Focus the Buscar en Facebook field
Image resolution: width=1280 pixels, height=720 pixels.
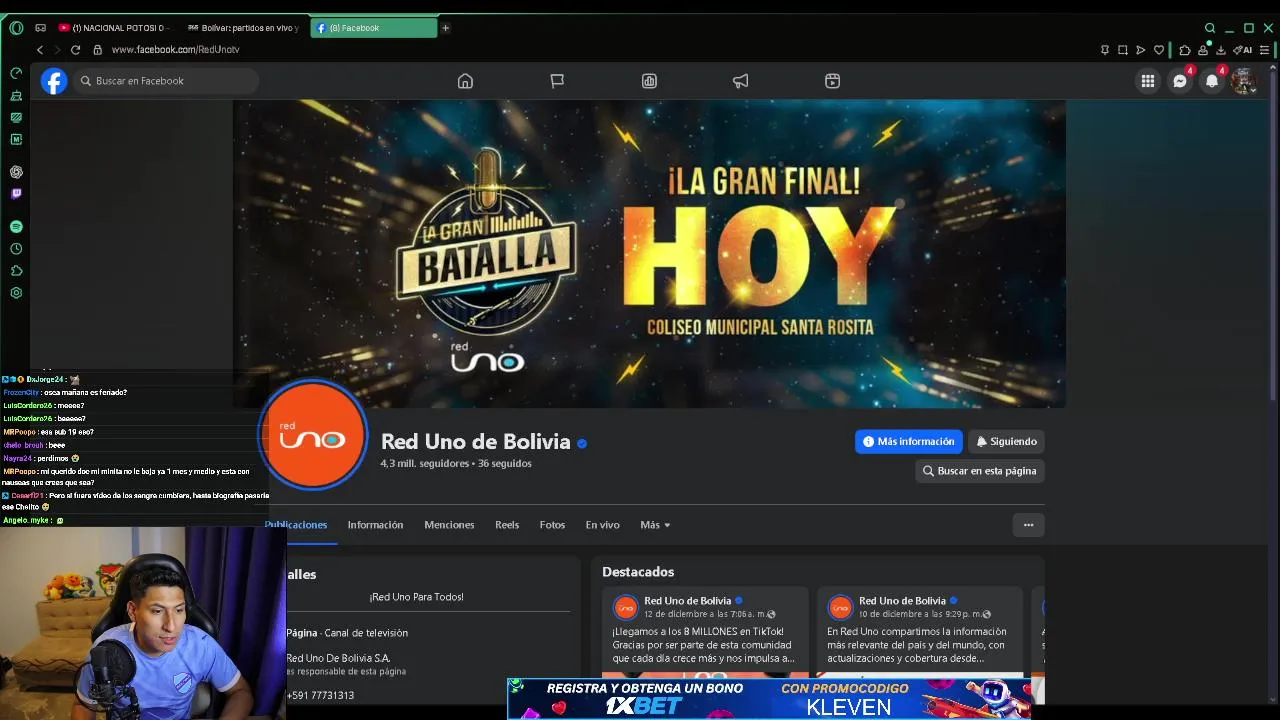pyautogui.click(x=166, y=81)
